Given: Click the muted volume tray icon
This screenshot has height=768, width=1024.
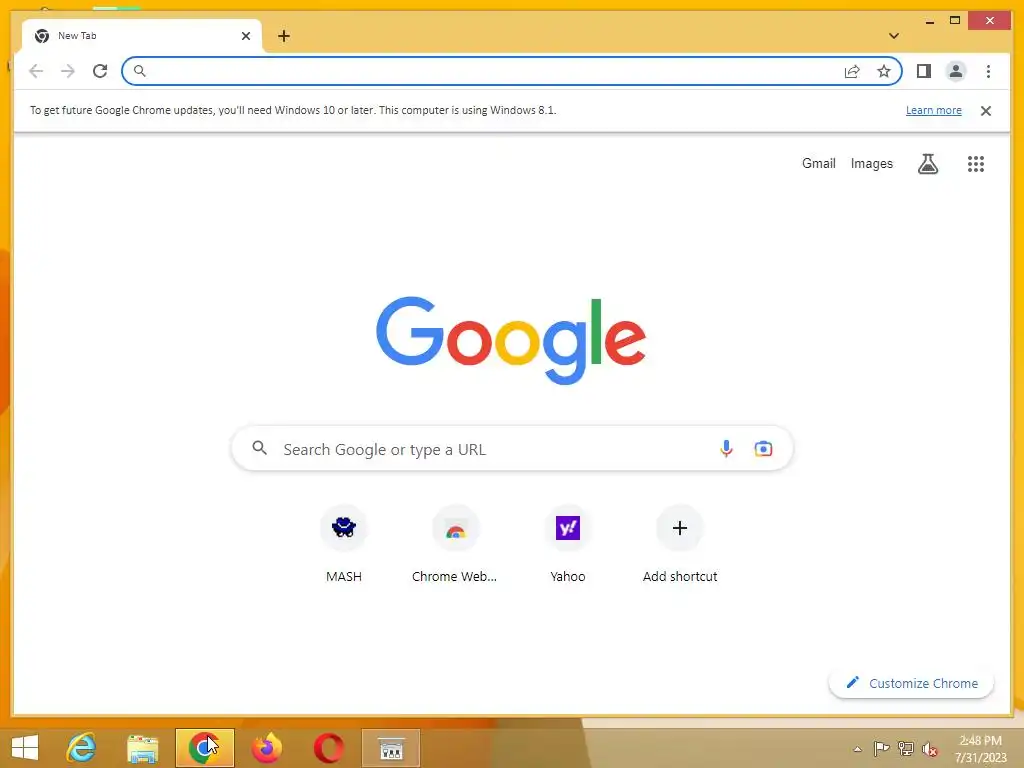Looking at the screenshot, I should pyautogui.click(x=929, y=749).
